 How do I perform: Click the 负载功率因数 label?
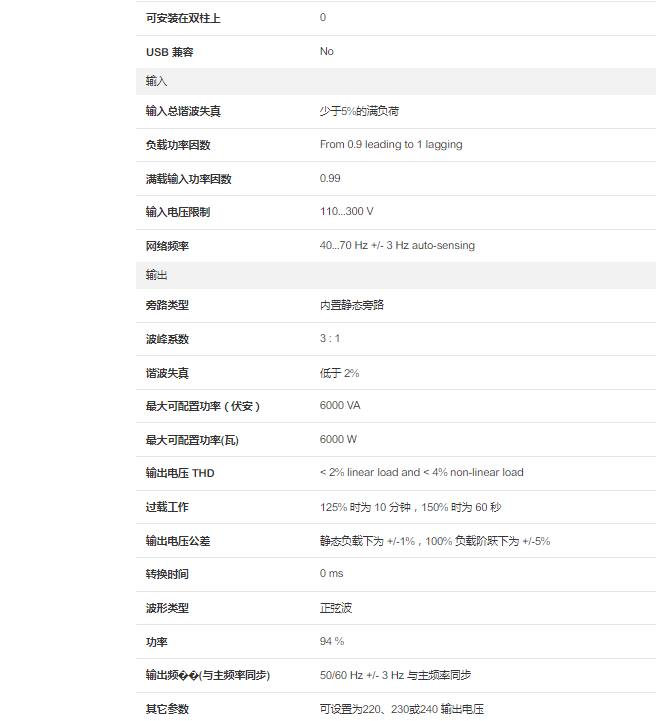[178, 145]
